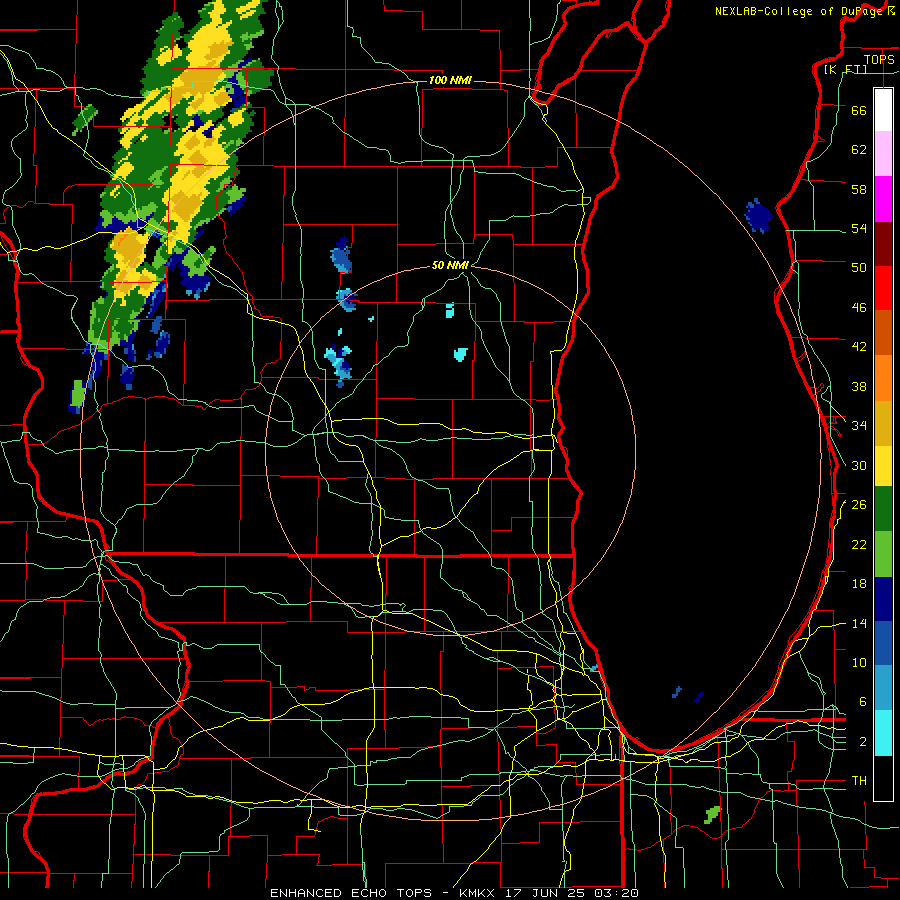
Task: Click legend value "54"
Action: (859, 228)
